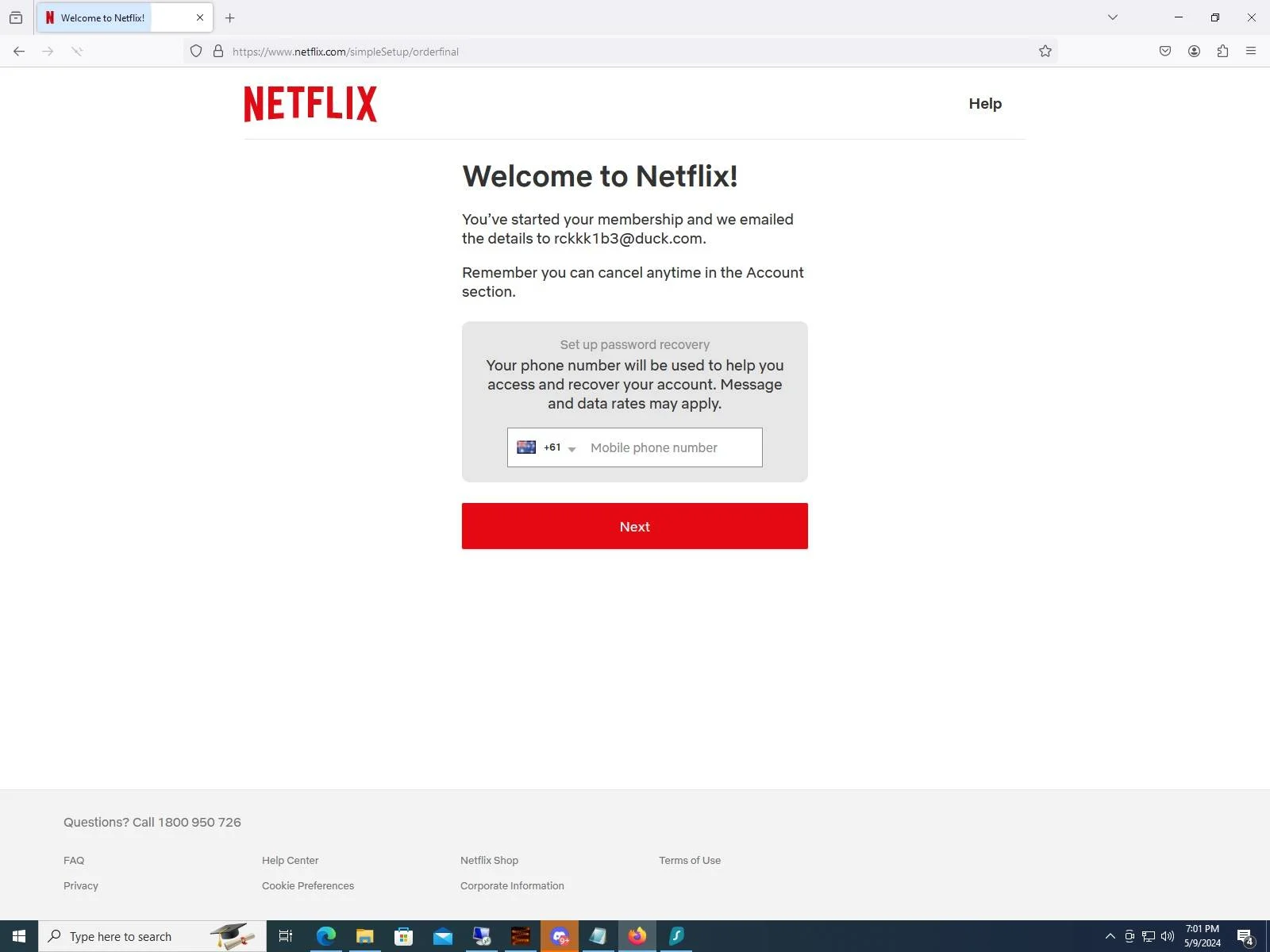Click the site security padlock icon
Image resolution: width=1270 pixels, height=952 pixels.
tap(218, 52)
